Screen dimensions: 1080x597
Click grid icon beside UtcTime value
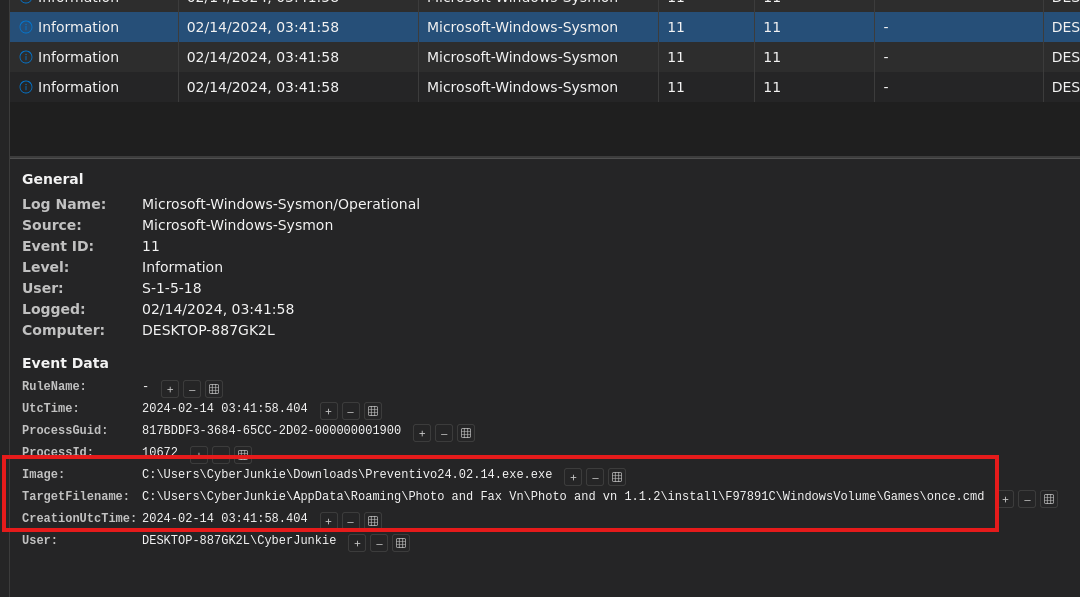point(373,411)
